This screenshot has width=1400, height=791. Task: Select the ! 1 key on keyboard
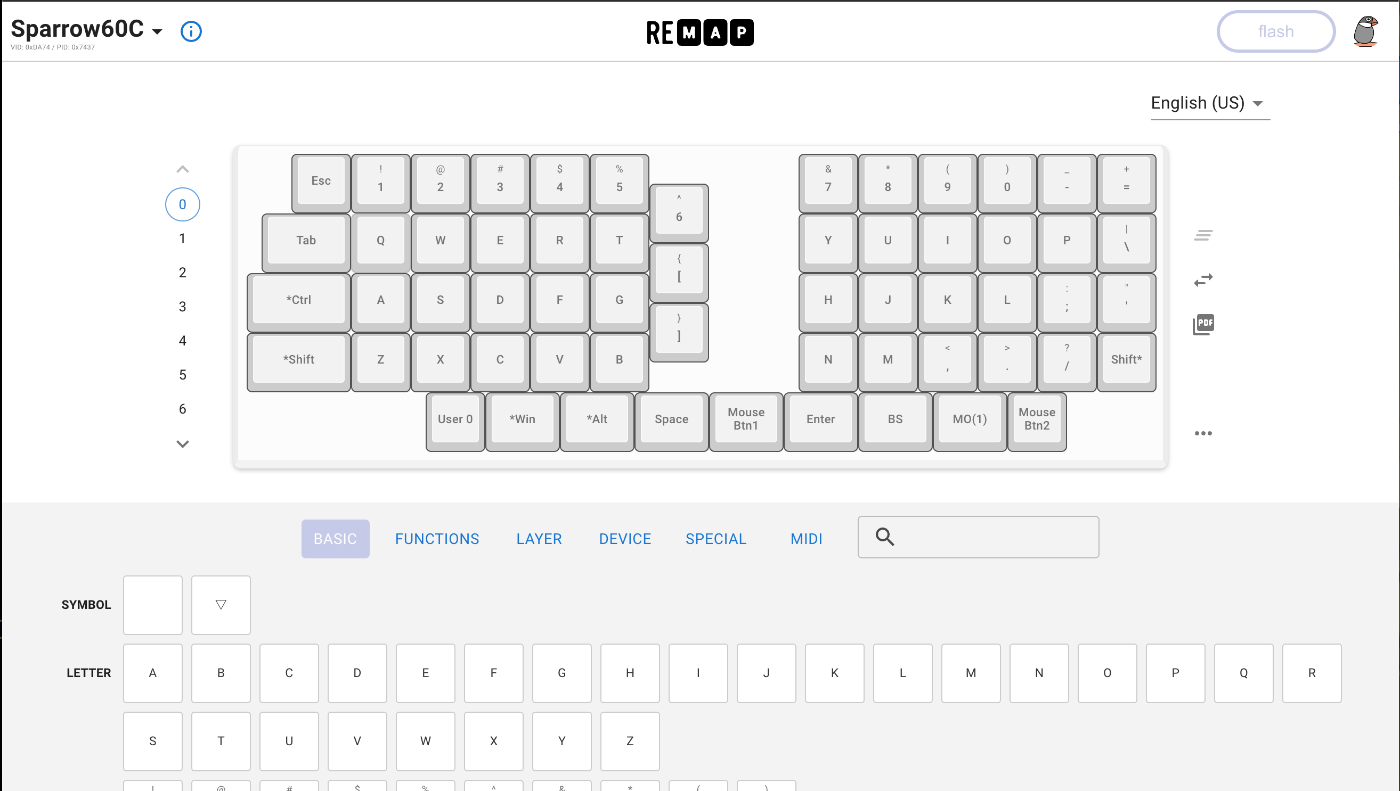pos(381,183)
